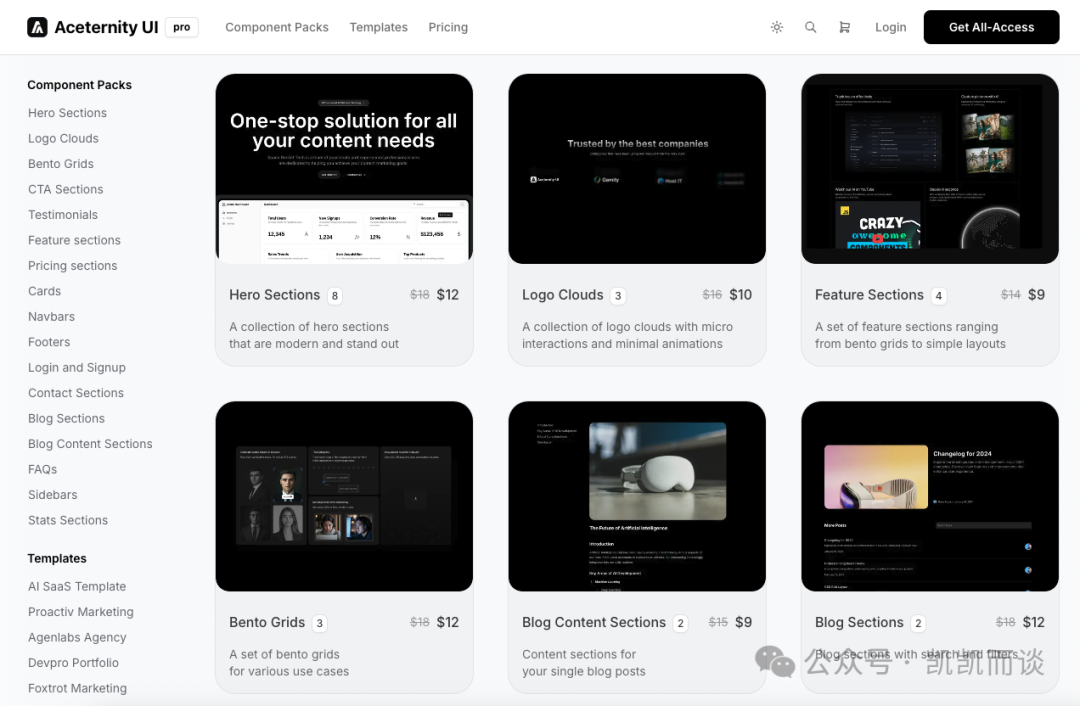The image size is (1080, 706).
Task: Open Devpro Portfolio template link
Action: coord(73,663)
